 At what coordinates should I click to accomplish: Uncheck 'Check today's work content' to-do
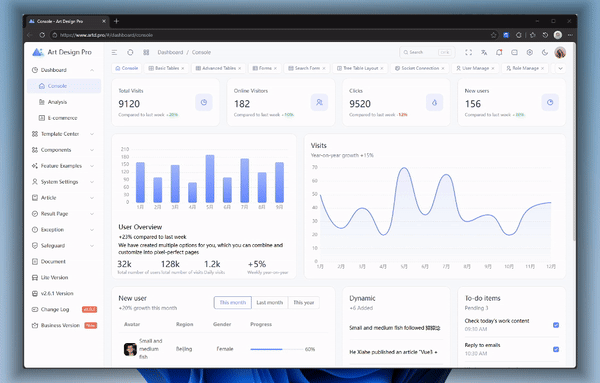point(556,325)
